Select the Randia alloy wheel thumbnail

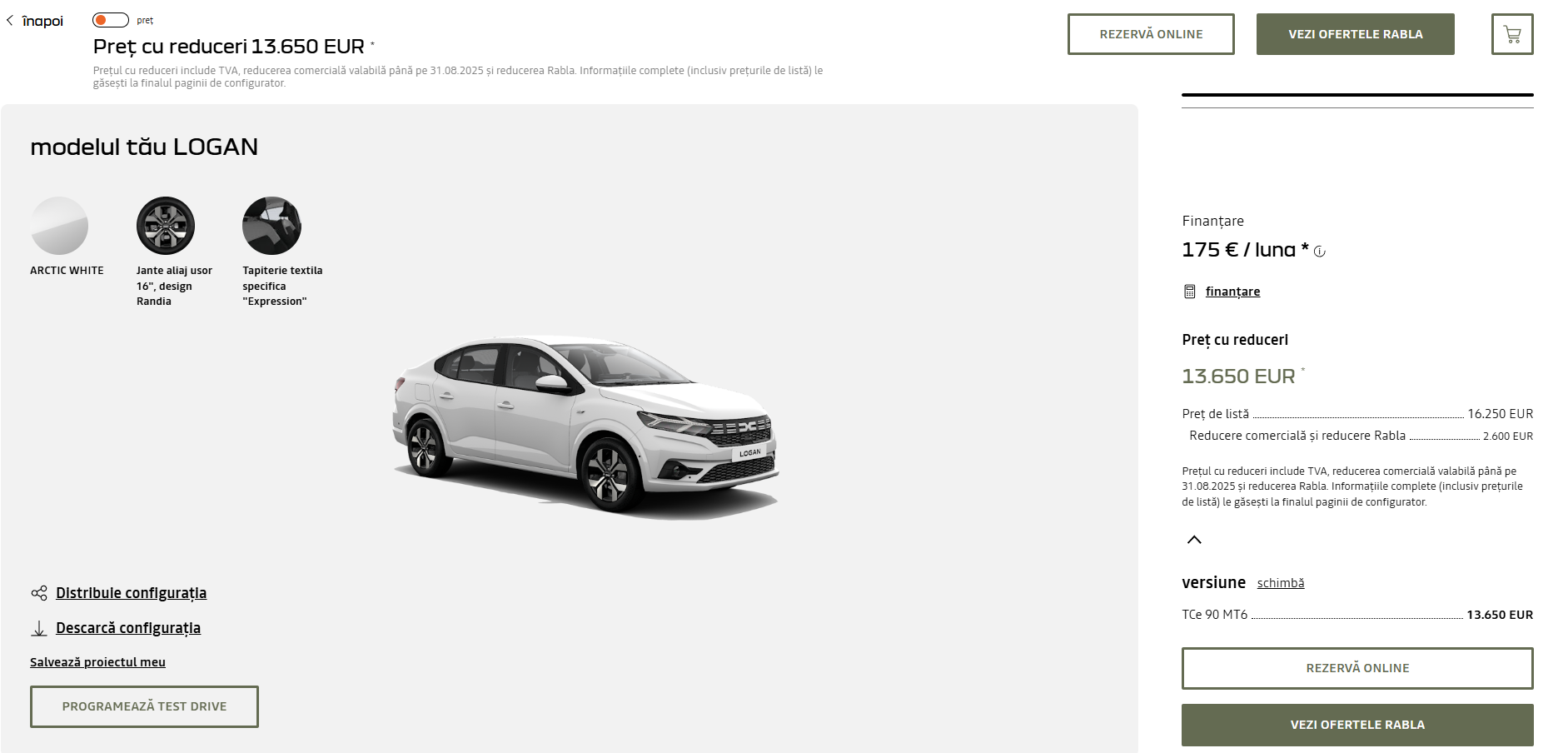pos(166,226)
